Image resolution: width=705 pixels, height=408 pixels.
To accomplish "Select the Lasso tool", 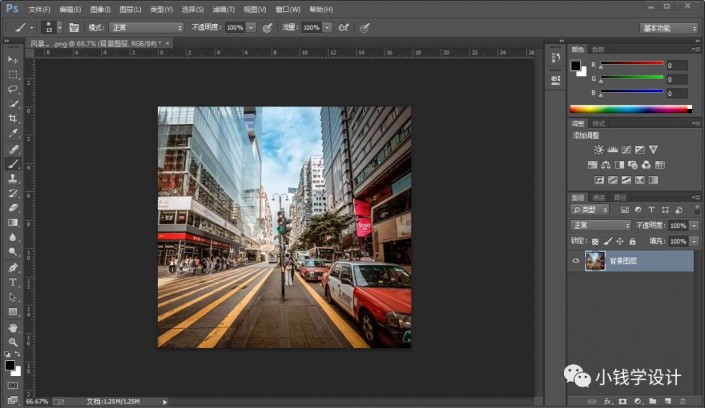I will (13, 89).
